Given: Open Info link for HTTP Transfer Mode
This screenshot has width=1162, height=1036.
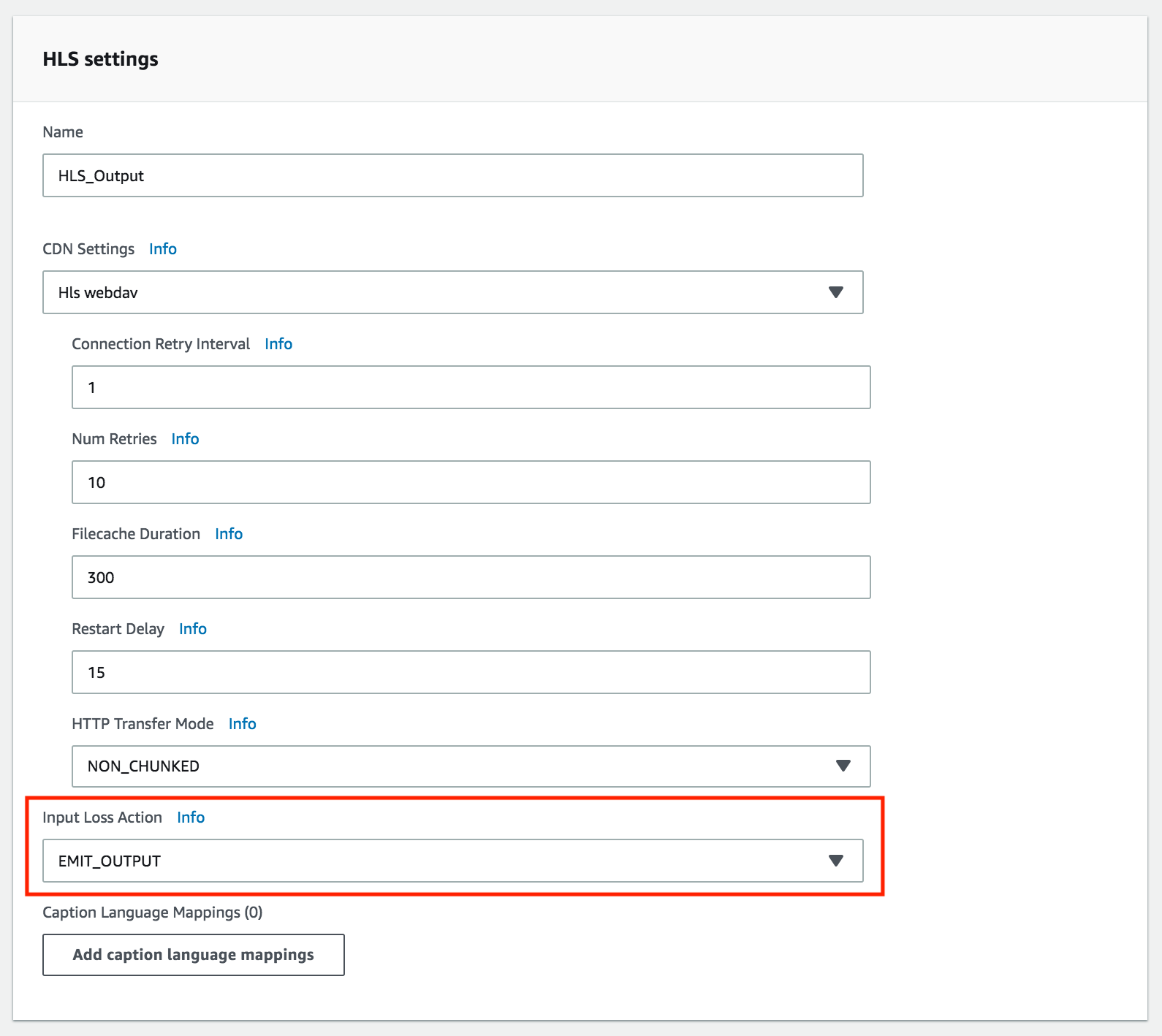Looking at the screenshot, I should [x=242, y=724].
